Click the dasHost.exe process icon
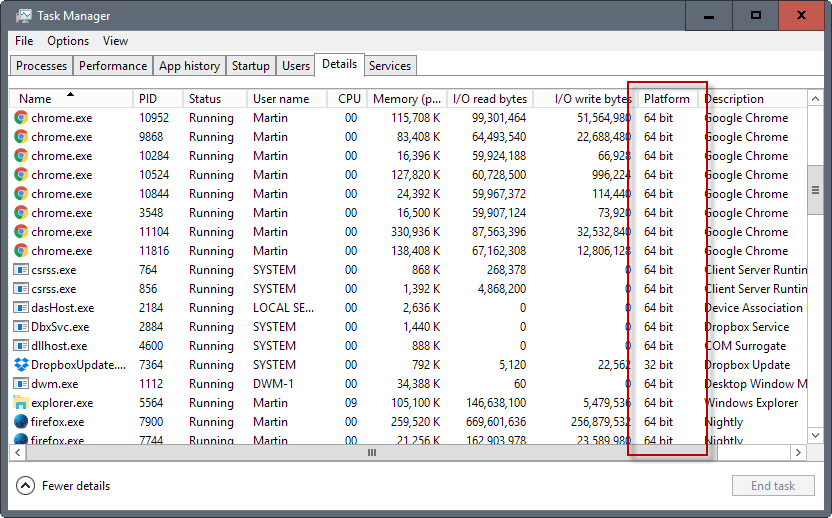The image size is (832, 518). 21,308
